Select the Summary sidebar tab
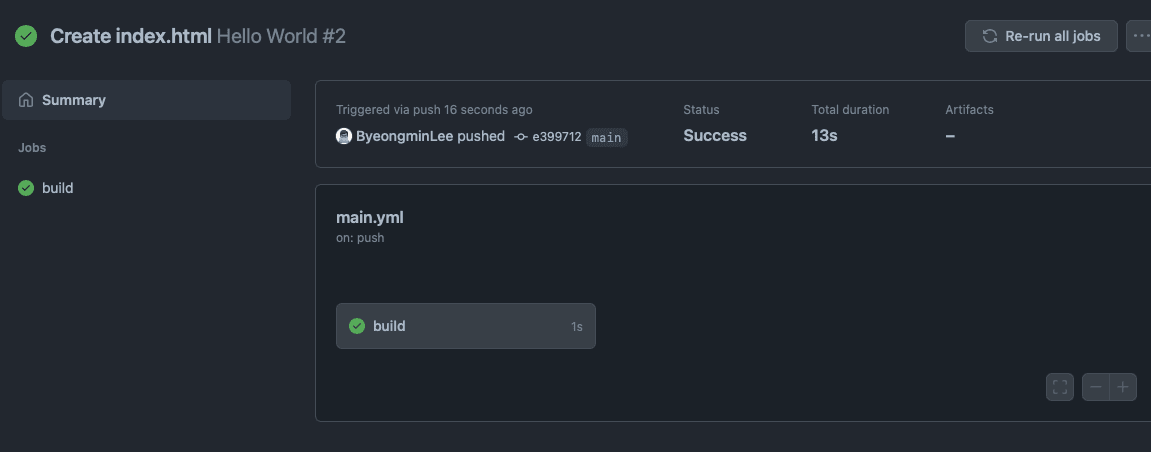The width and height of the screenshot is (1151, 452). pyautogui.click(x=146, y=100)
